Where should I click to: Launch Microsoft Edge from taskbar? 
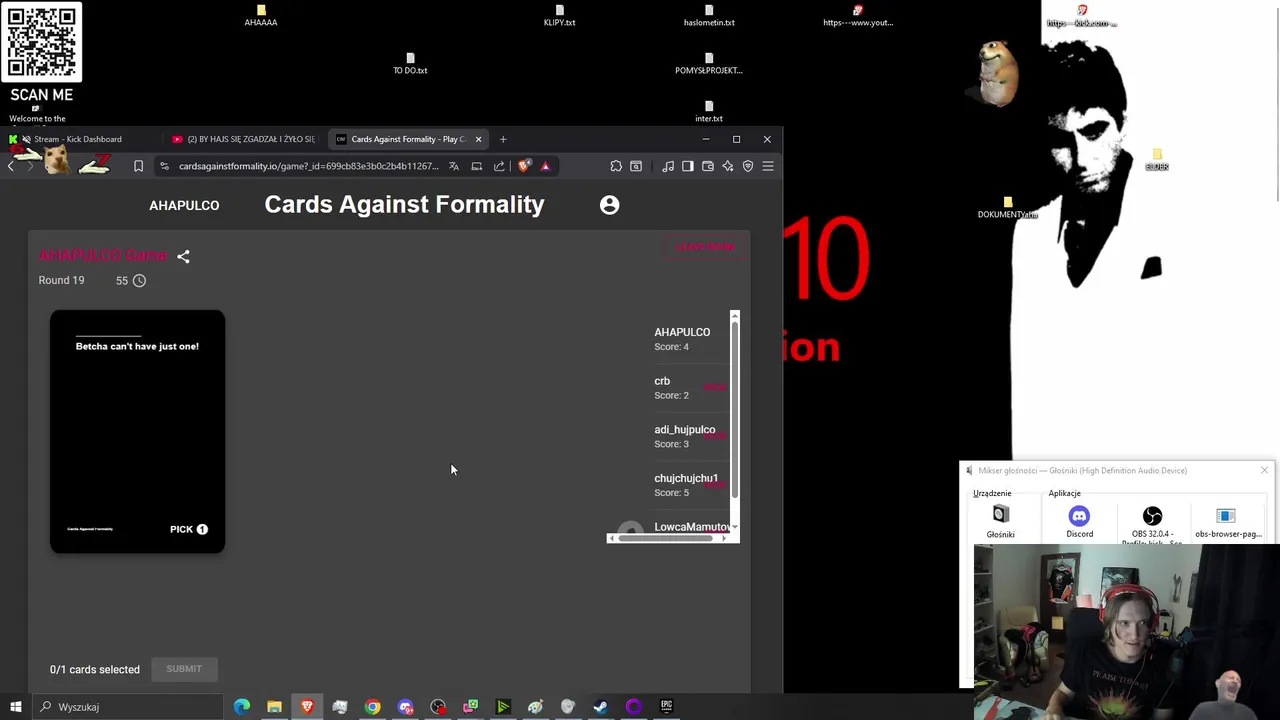tap(242, 707)
